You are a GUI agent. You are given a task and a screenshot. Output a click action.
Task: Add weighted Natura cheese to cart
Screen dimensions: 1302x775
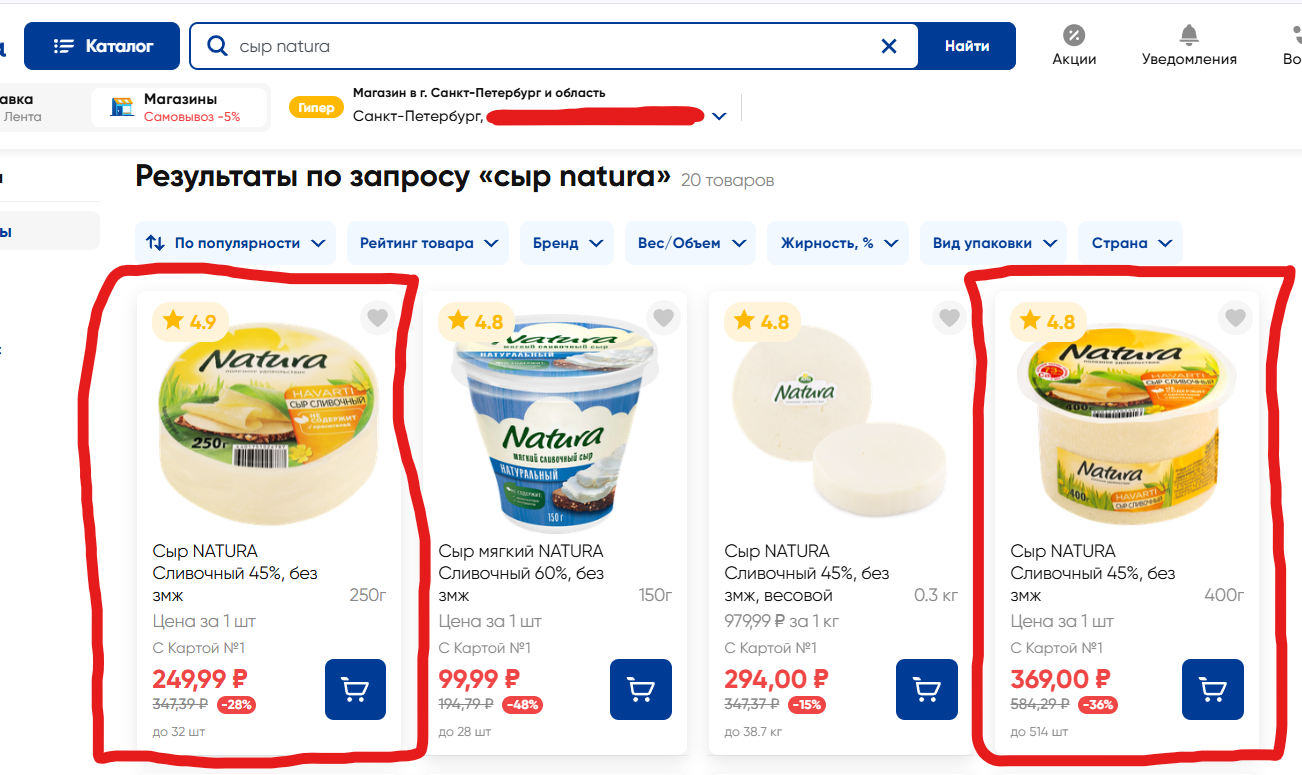click(927, 690)
